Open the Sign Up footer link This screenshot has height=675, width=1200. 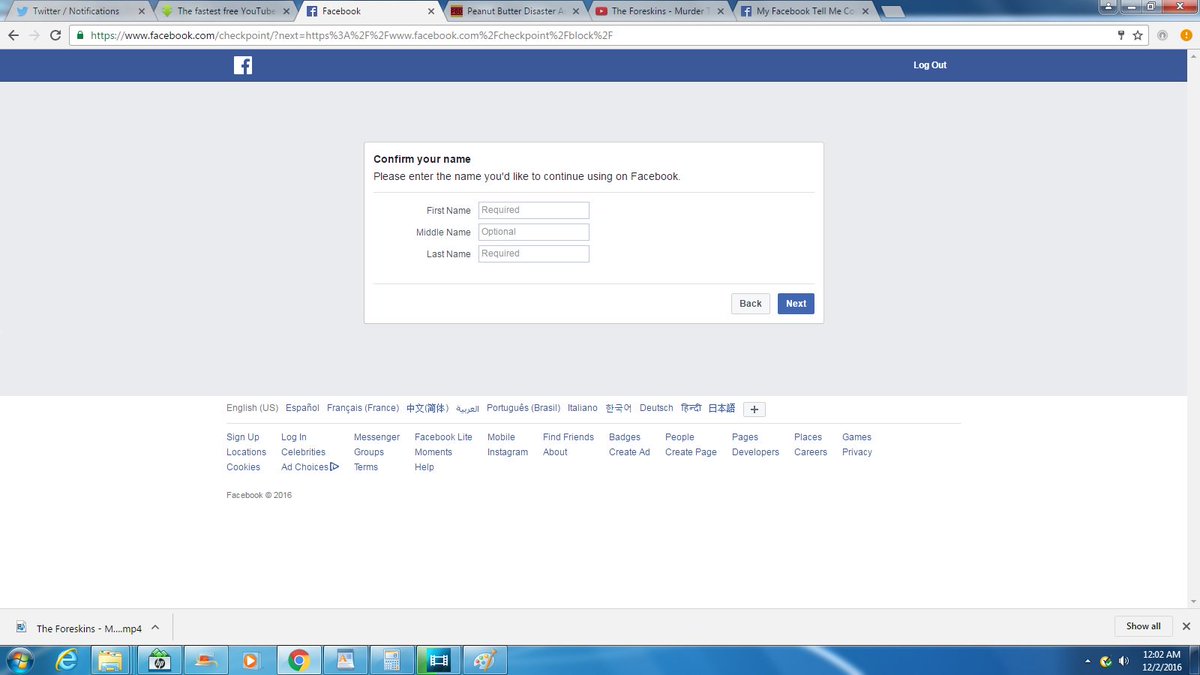tap(243, 437)
